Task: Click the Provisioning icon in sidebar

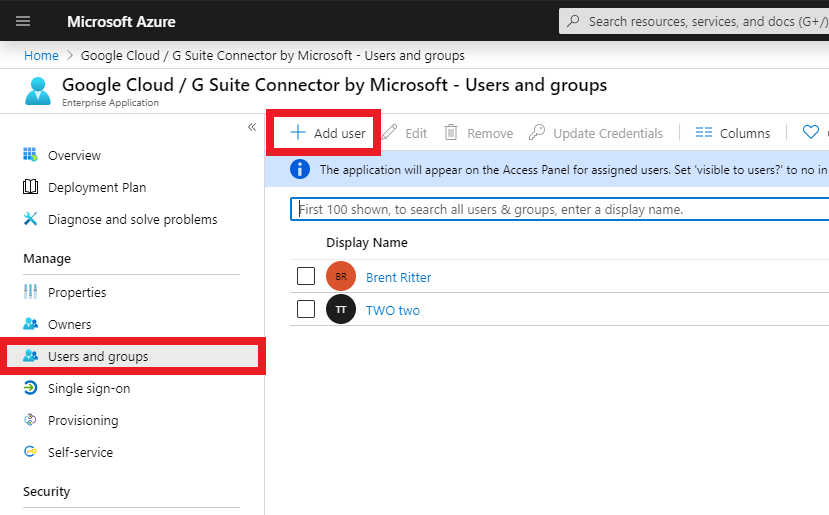Action: pyautogui.click(x=30, y=420)
